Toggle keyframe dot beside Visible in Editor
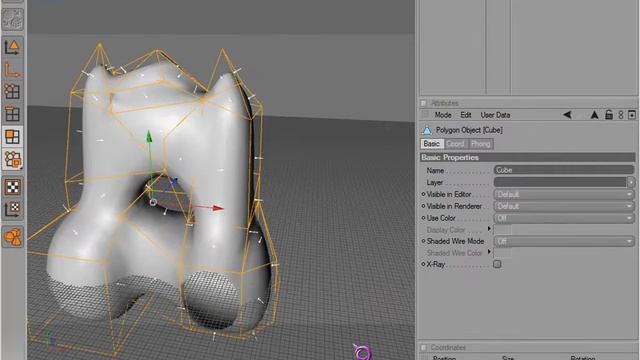Image resolution: width=640 pixels, height=360 pixels. pos(423,194)
